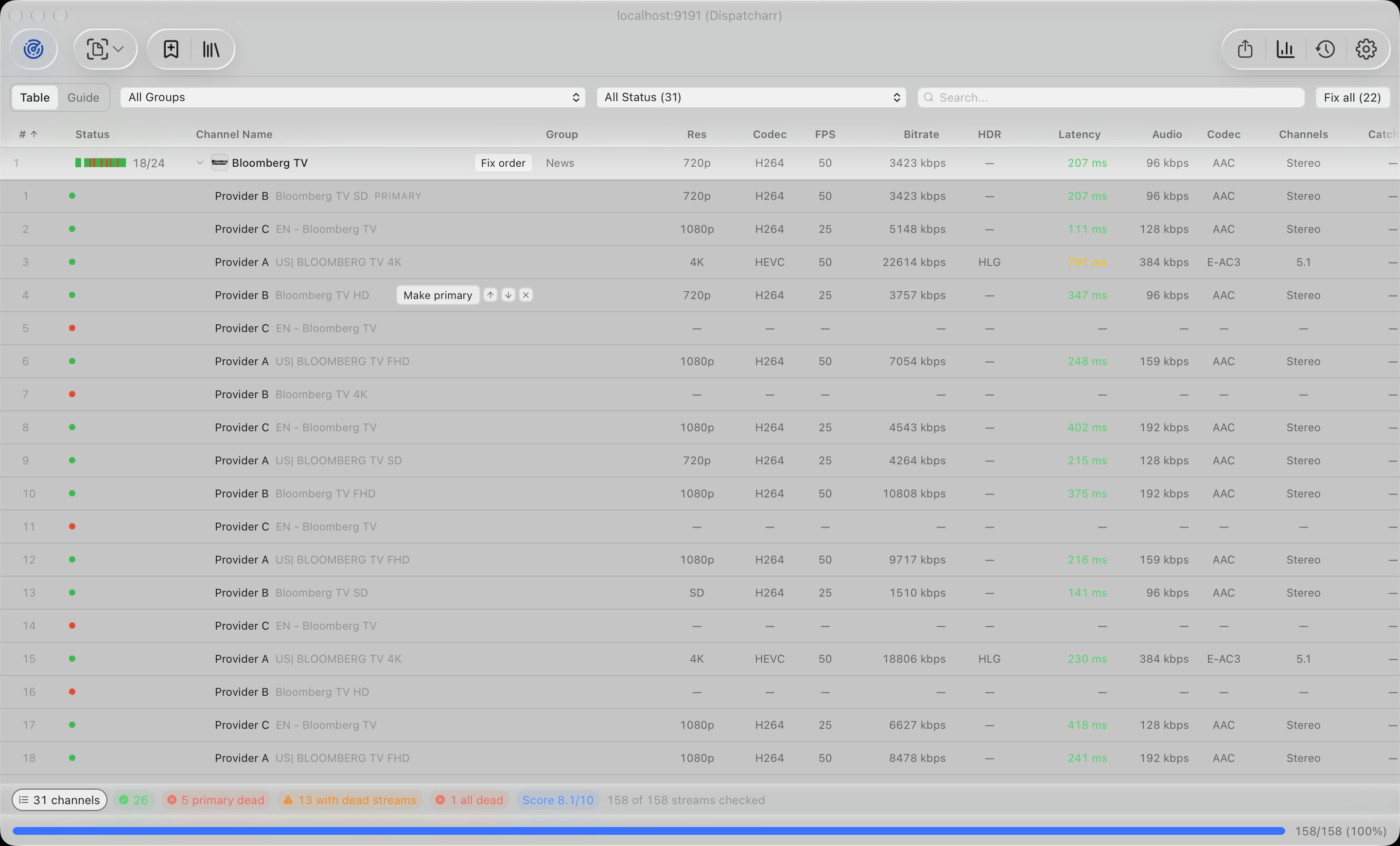The image size is (1400, 846).
Task: Open the history clock icon
Action: pos(1325,49)
